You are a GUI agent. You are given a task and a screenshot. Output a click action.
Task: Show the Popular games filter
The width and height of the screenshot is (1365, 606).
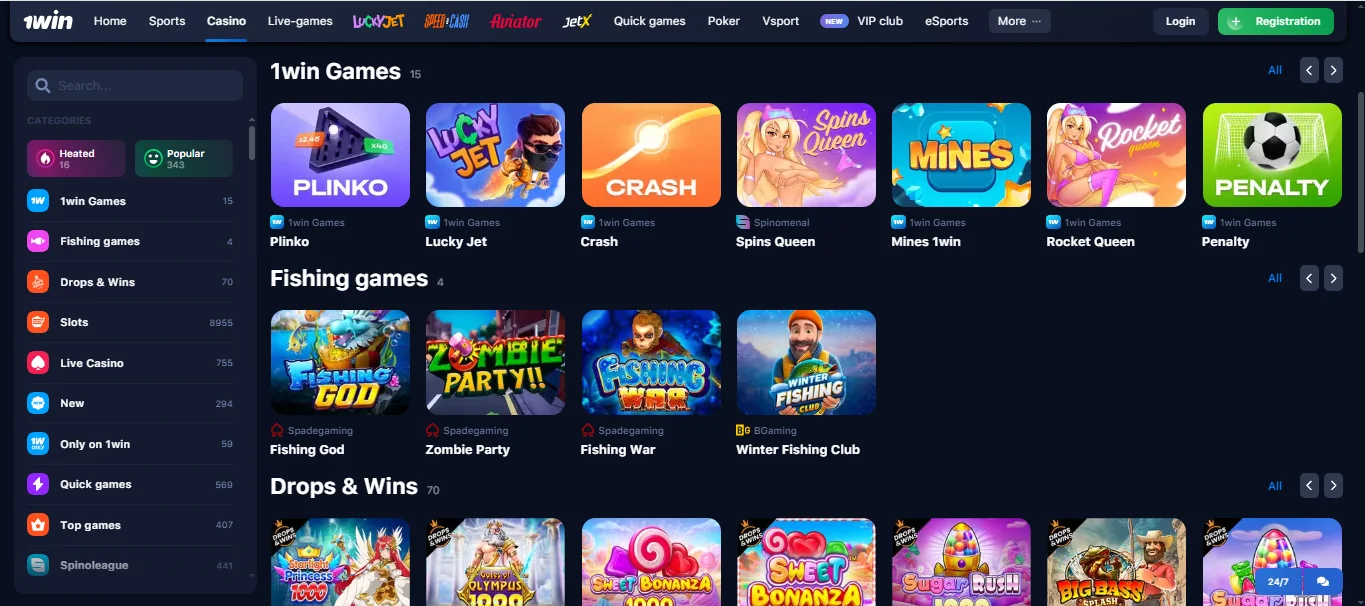pyautogui.click(x=184, y=158)
